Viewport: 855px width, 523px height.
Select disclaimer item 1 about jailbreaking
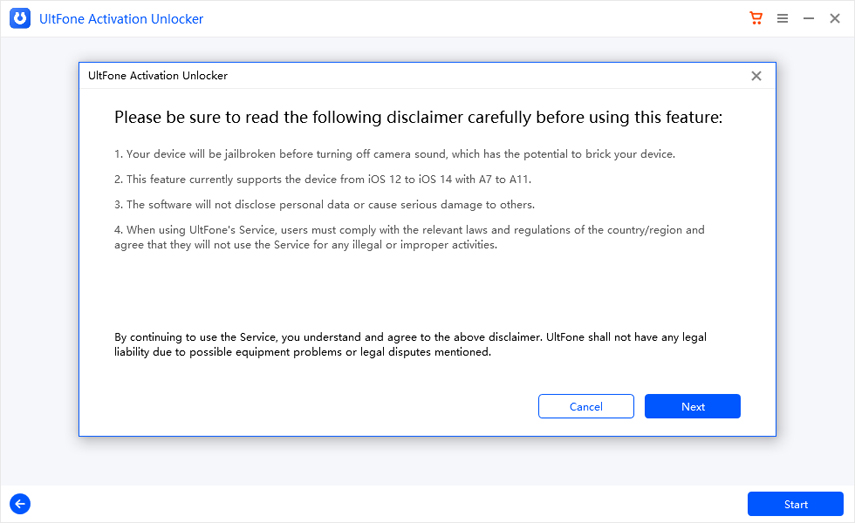(395, 153)
